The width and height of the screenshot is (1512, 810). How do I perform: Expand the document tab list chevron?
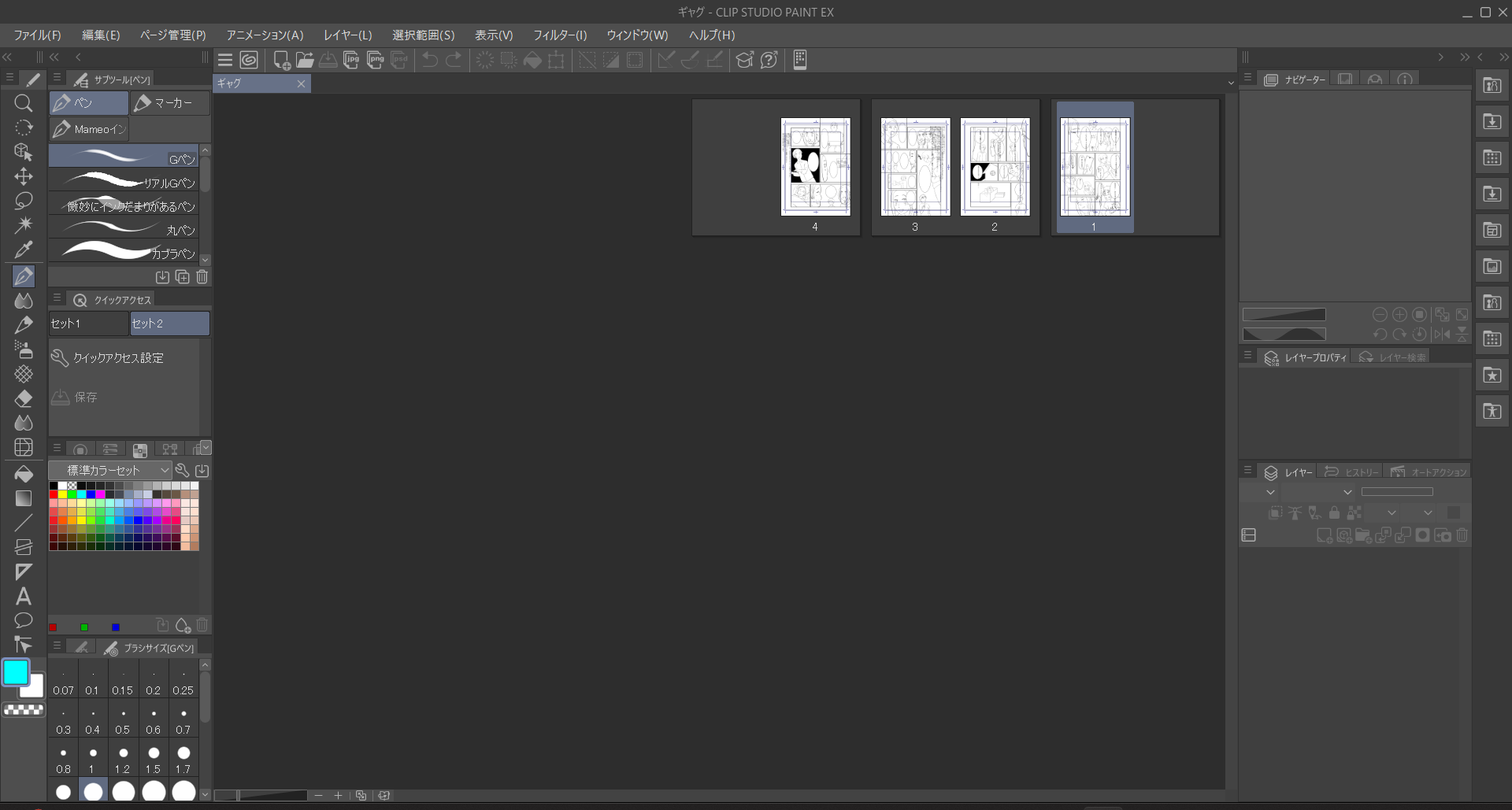click(x=1231, y=83)
